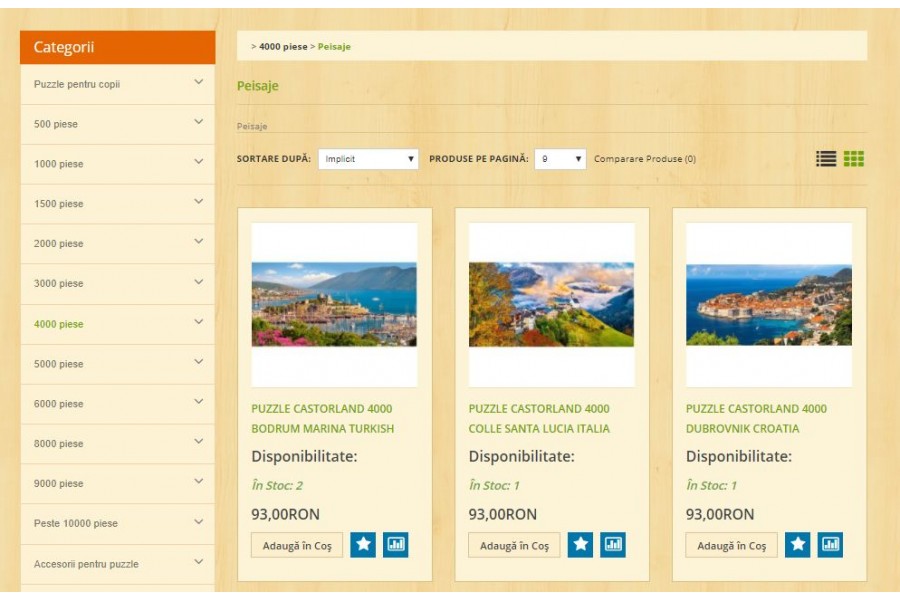Open Peste 10000 piese category
900x600 pixels.
coord(76,524)
